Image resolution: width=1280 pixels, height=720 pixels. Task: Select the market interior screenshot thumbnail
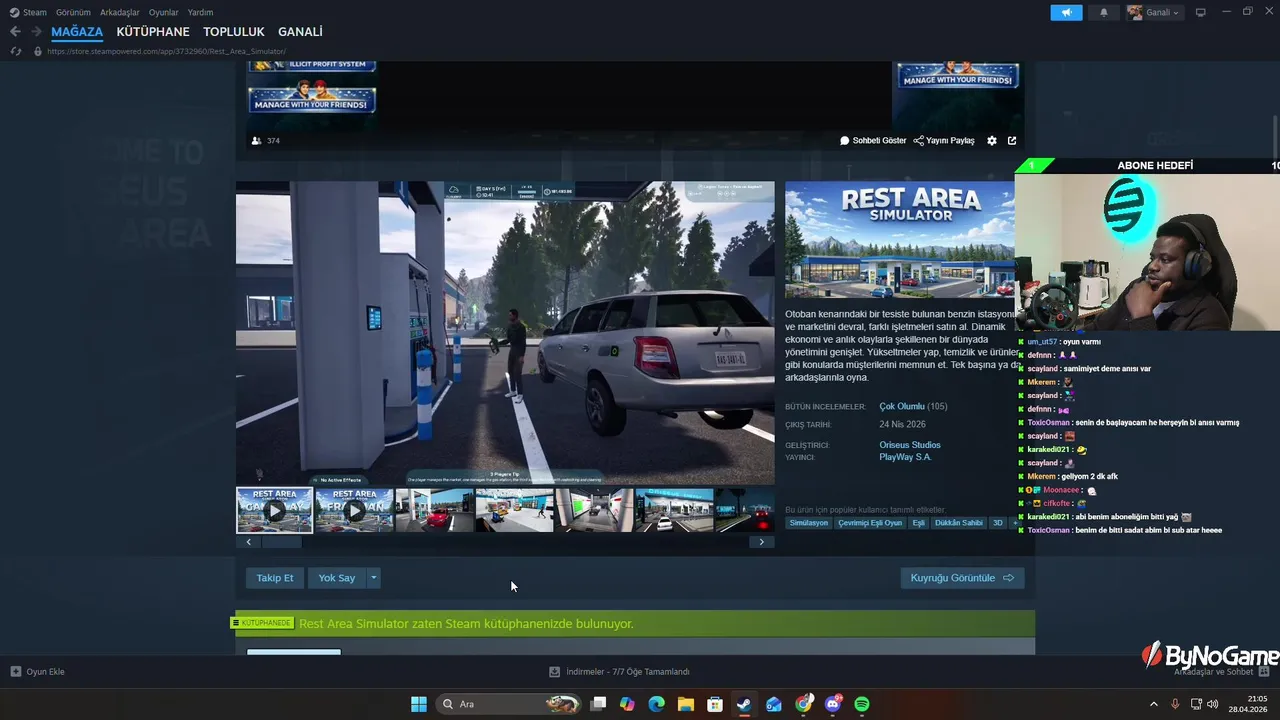pyautogui.click(x=514, y=510)
